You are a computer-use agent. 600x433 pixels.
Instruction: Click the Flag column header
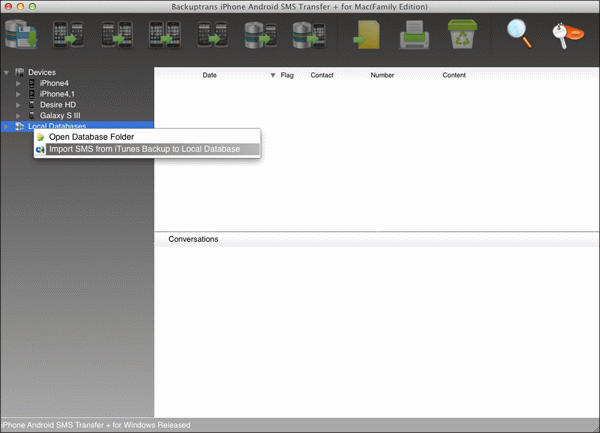click(x=287, y=75)
